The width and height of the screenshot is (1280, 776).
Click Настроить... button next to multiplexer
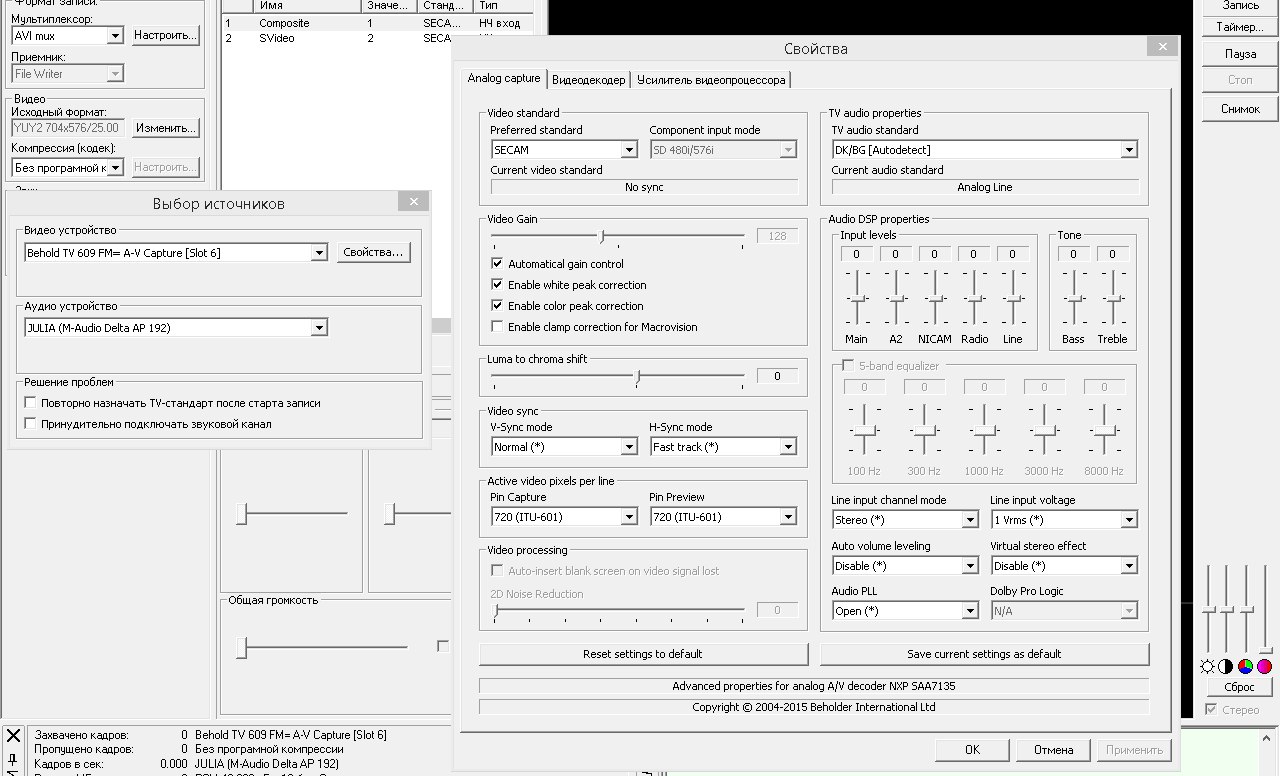[x=165, y=35]
